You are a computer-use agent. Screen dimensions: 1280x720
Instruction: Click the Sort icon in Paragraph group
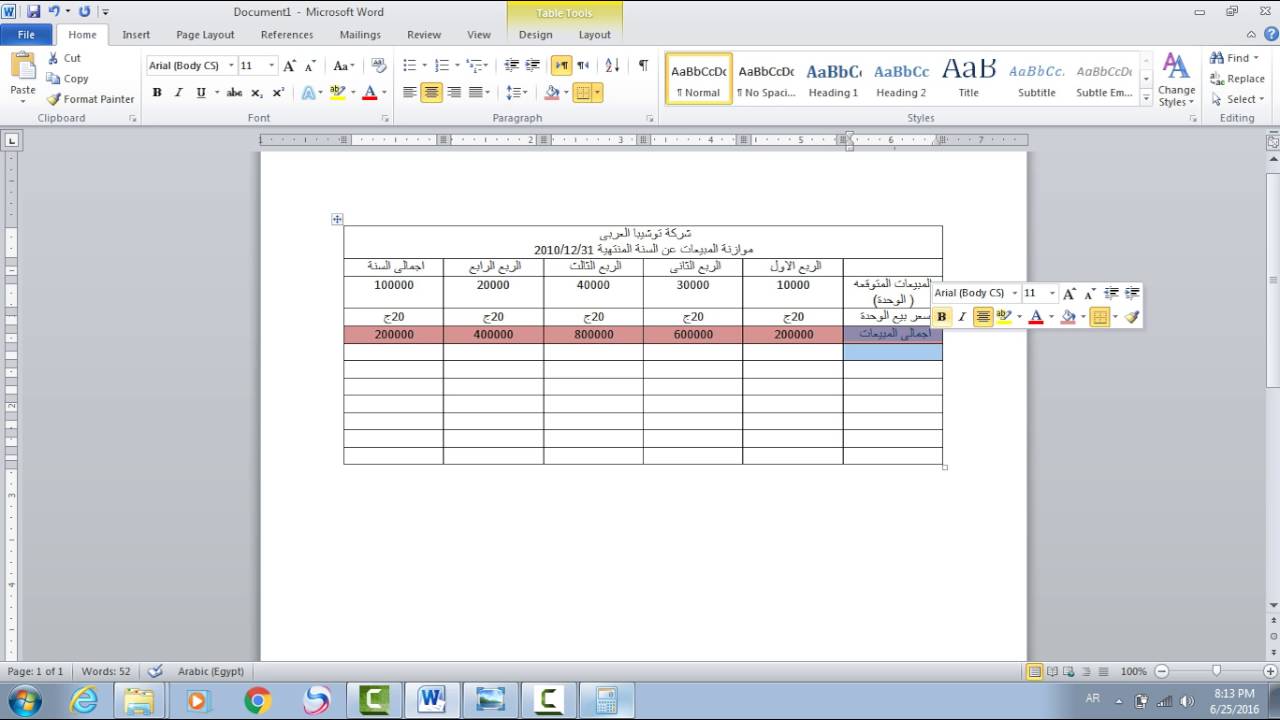(612, 66)
